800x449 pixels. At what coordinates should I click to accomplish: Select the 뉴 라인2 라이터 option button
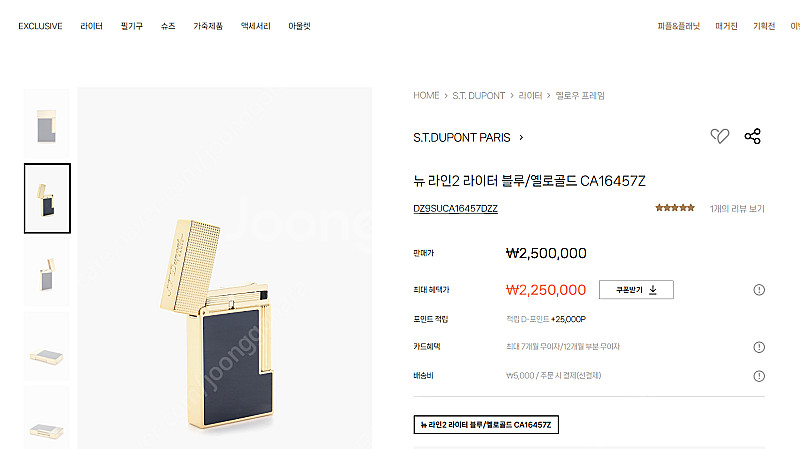[486, 425]
